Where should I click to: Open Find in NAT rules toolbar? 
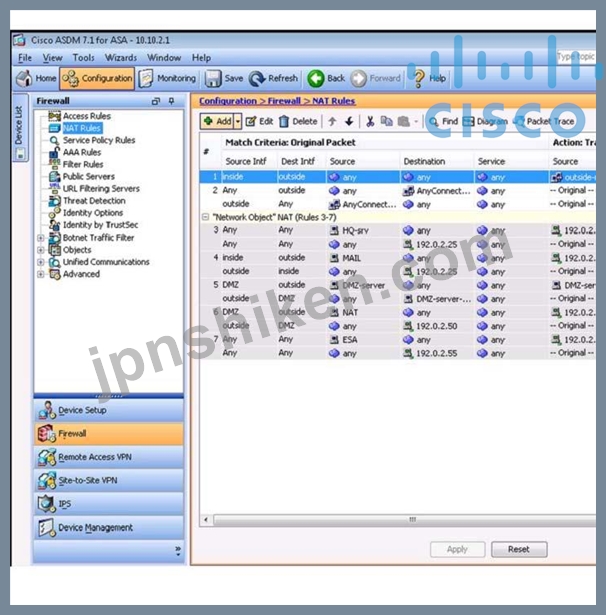443,121
